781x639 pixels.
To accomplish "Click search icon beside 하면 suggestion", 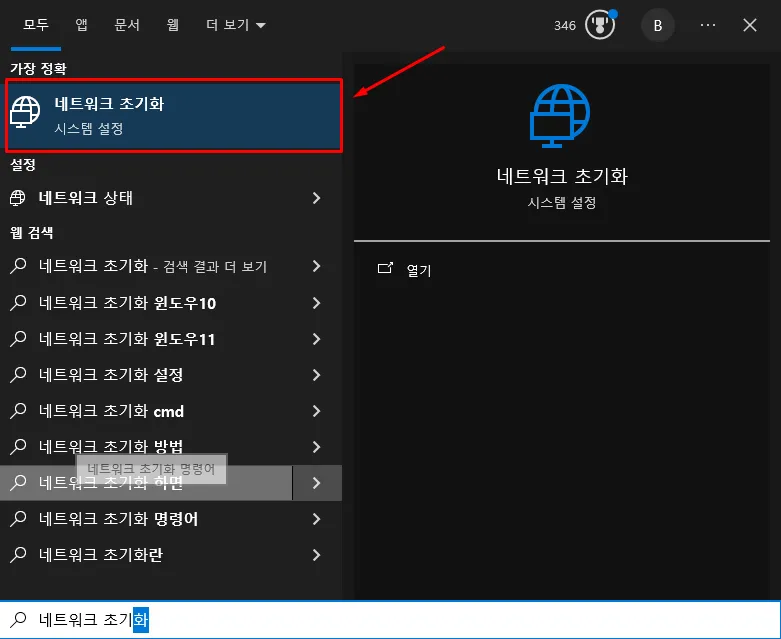I will [18, 482].
